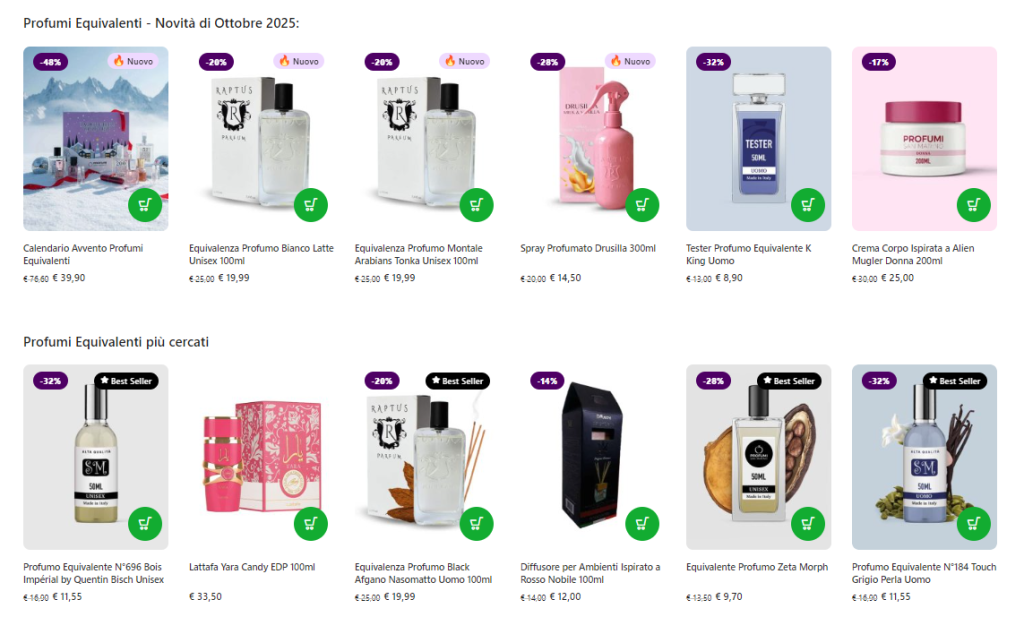Add Zeta Morph equivalent perfume to cart
The height and width of the screenshot is (634, 1024).
tap(808, 524)
